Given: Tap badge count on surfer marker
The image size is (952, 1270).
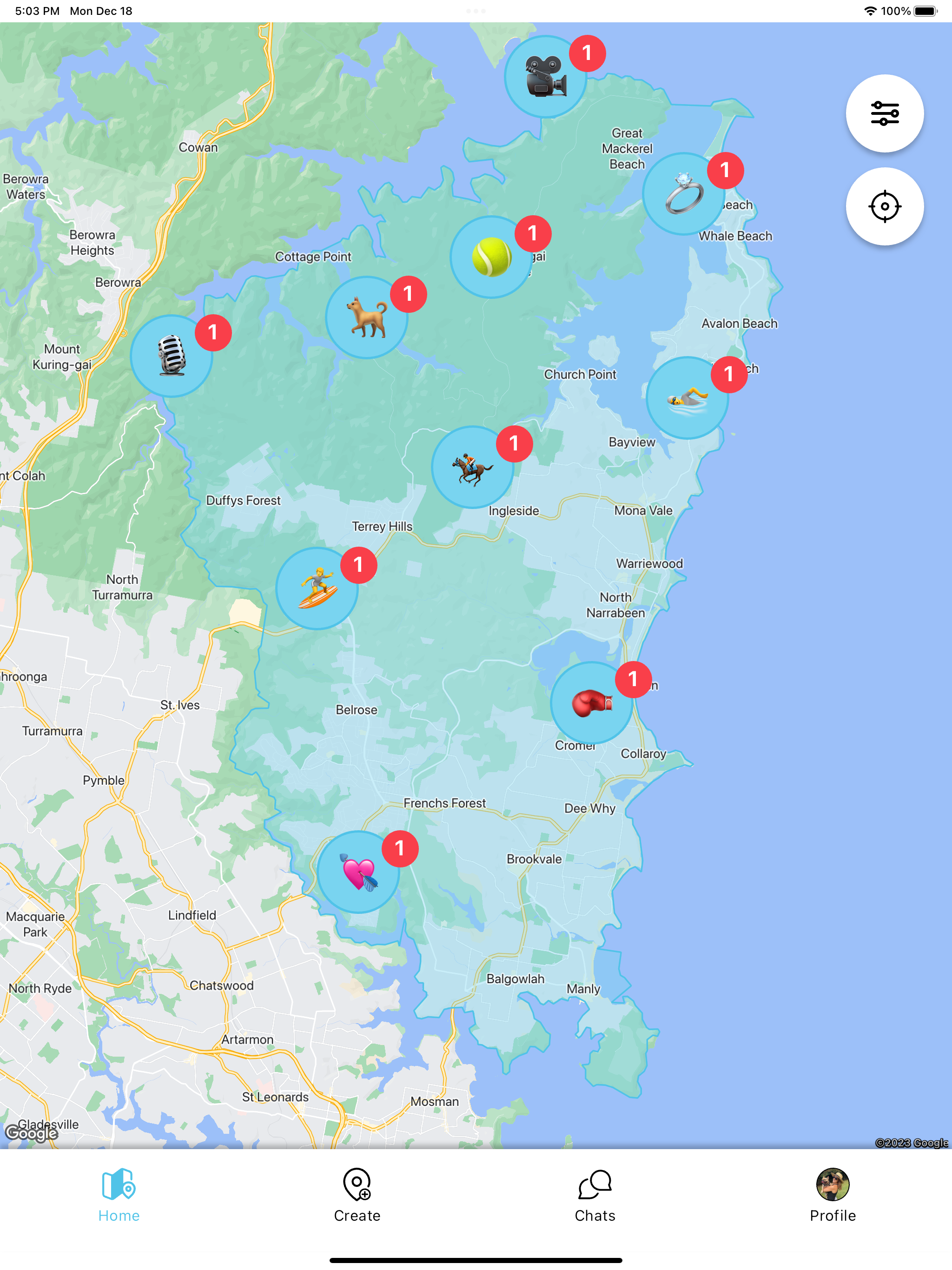Looking at the screenshot, I should tap(359, 566).
